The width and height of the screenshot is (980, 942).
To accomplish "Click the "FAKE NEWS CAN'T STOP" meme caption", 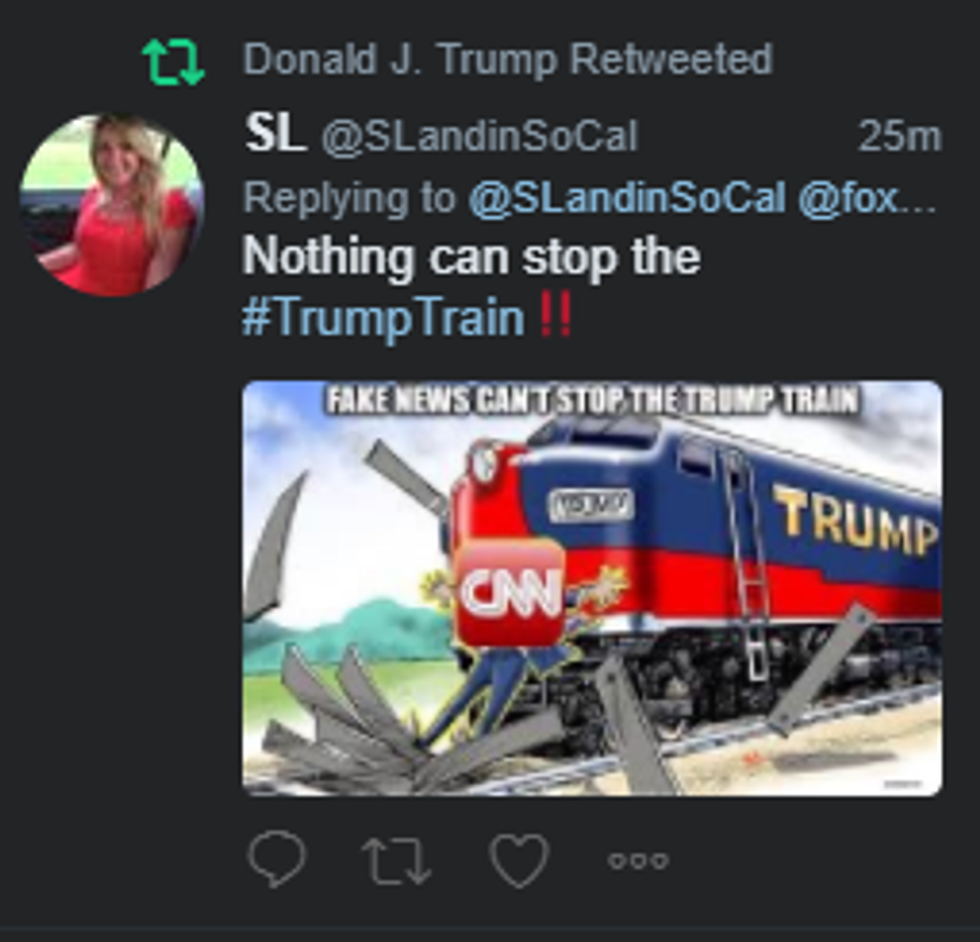I will pos(592,402).
